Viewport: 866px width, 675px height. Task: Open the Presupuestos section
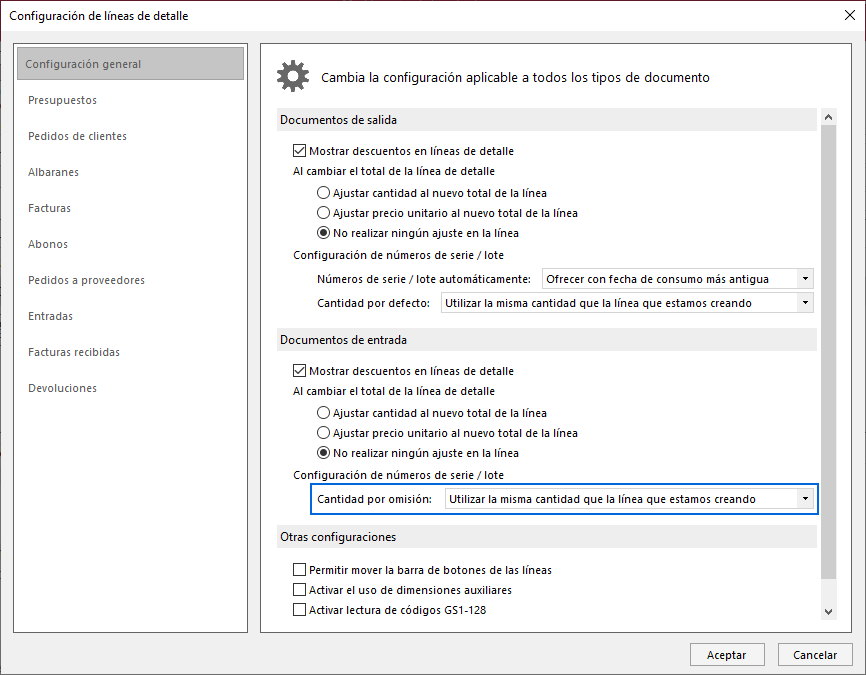click(62, 100)
